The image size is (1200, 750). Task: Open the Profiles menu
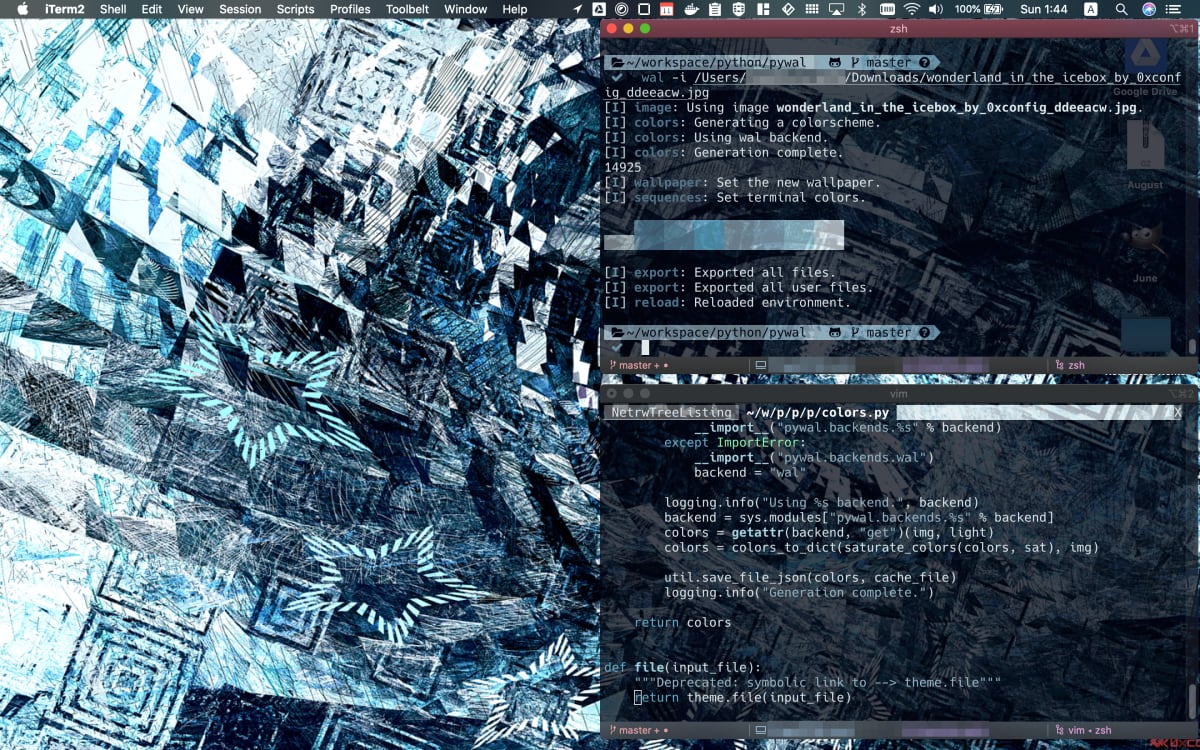click(350, 9)
